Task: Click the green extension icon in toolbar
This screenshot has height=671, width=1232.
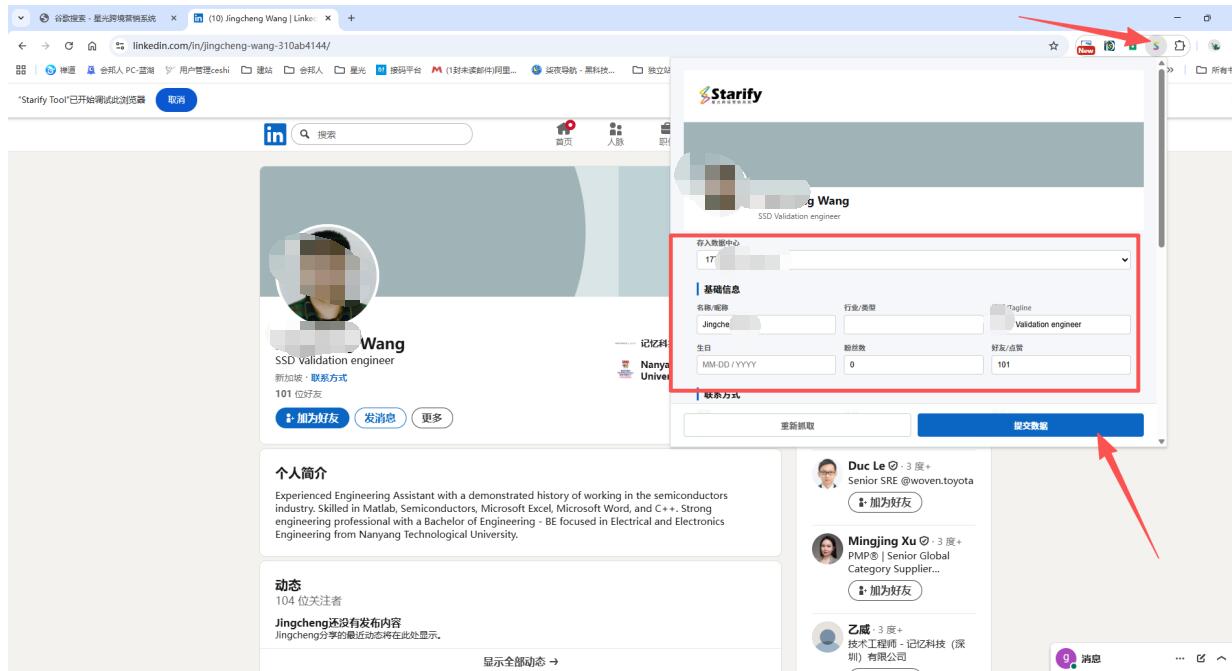Action: (1133, 46)
